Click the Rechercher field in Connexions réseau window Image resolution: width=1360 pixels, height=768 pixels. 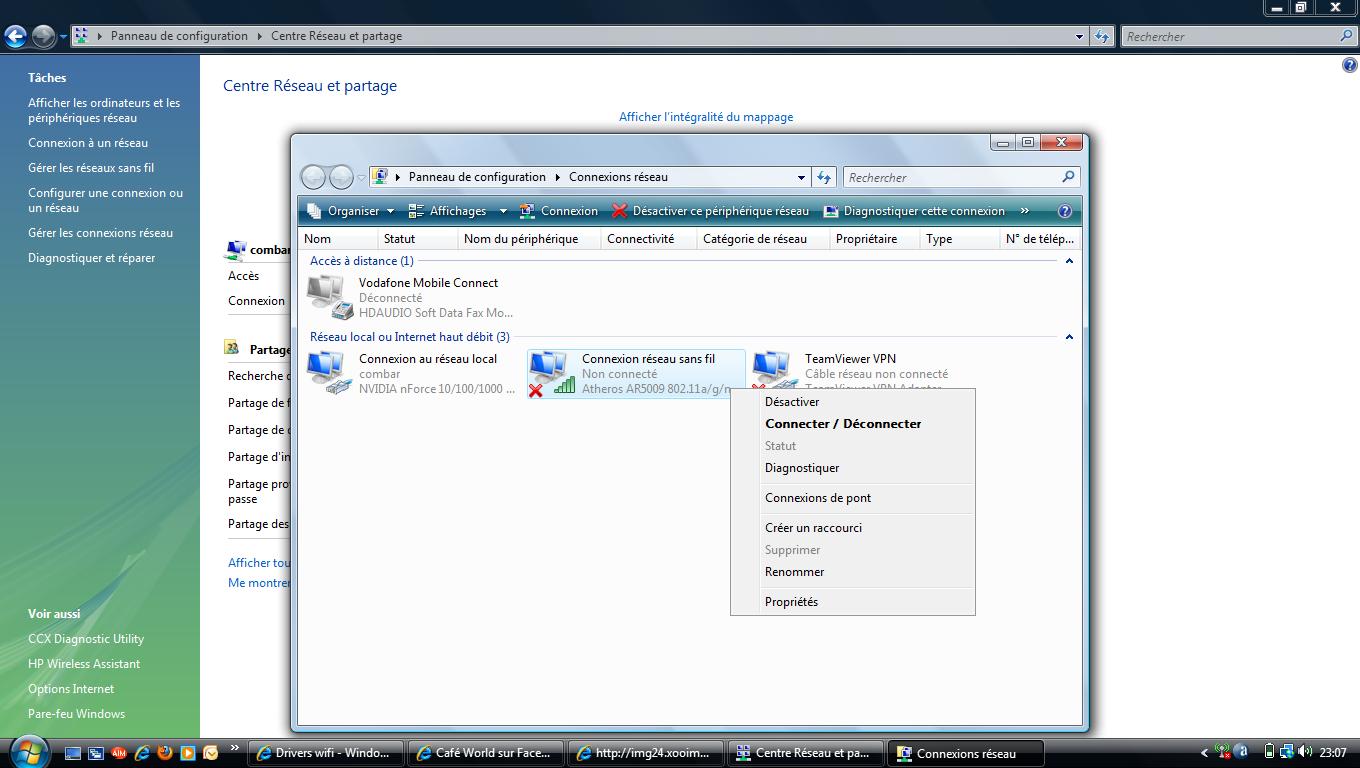[x=950, y=177]
